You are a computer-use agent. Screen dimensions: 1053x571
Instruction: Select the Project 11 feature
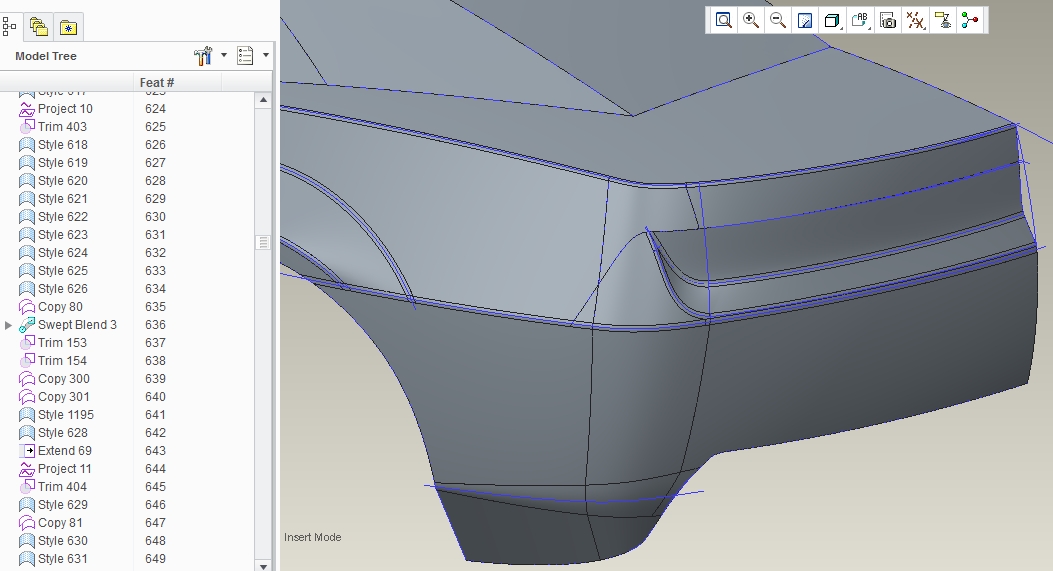pos(64,470)
